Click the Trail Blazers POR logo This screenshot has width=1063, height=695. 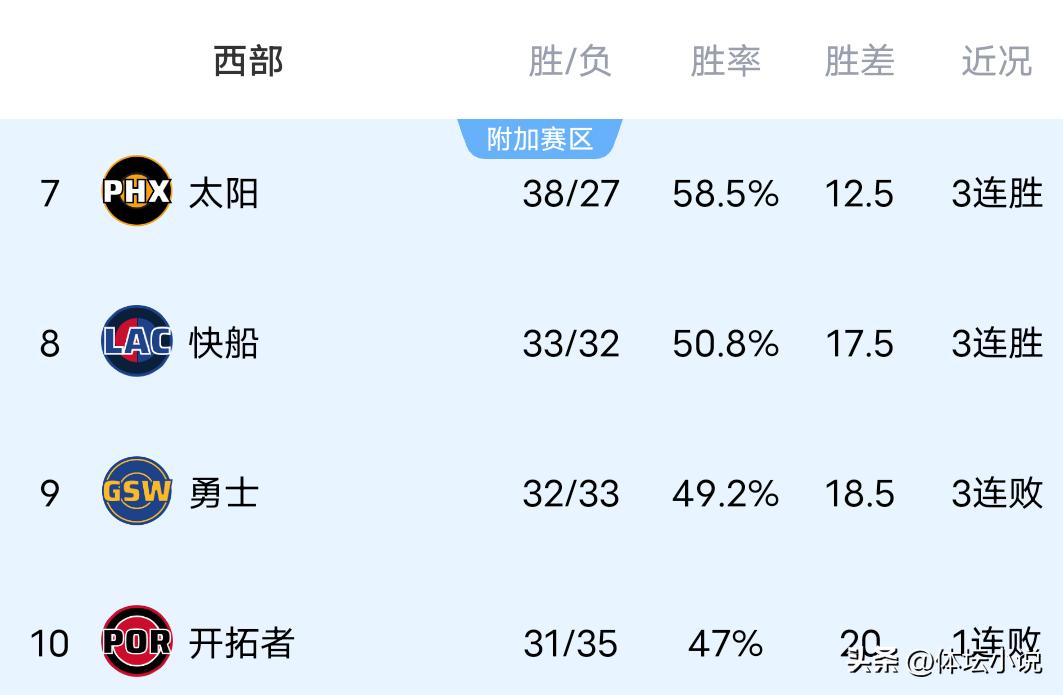tap(137, 641)
